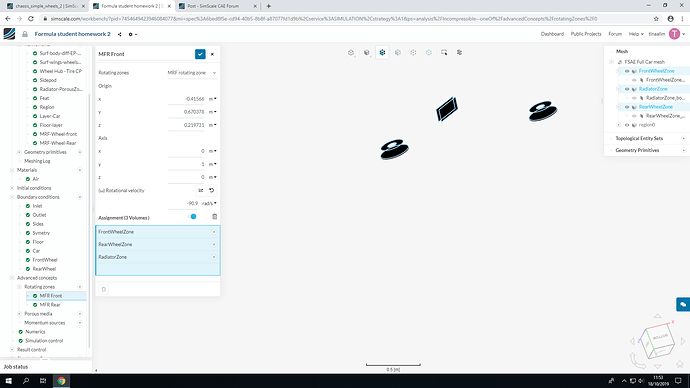
Task: Select the Inlet boundary condition
Action: (x=37, y=206)
